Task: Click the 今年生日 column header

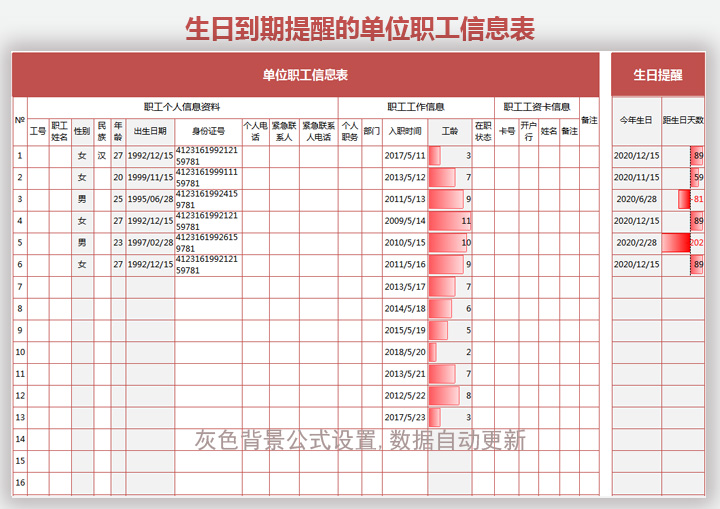Action: point(636,121)
